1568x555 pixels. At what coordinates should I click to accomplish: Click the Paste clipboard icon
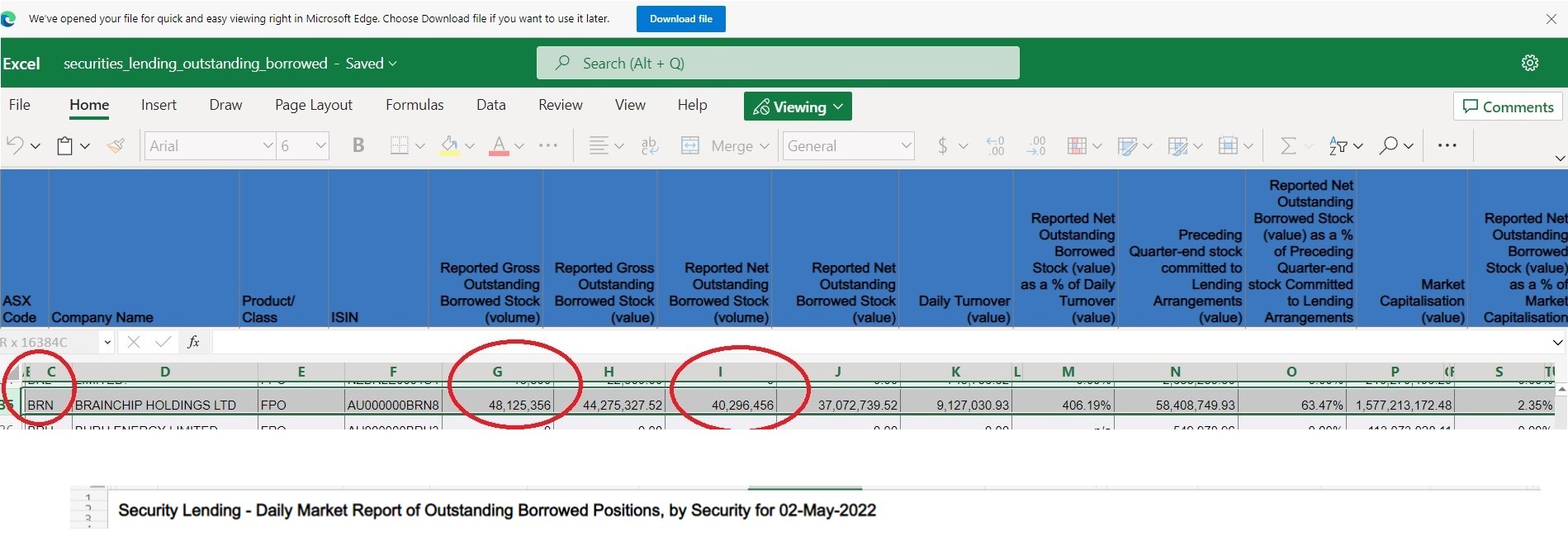point(64,146)
